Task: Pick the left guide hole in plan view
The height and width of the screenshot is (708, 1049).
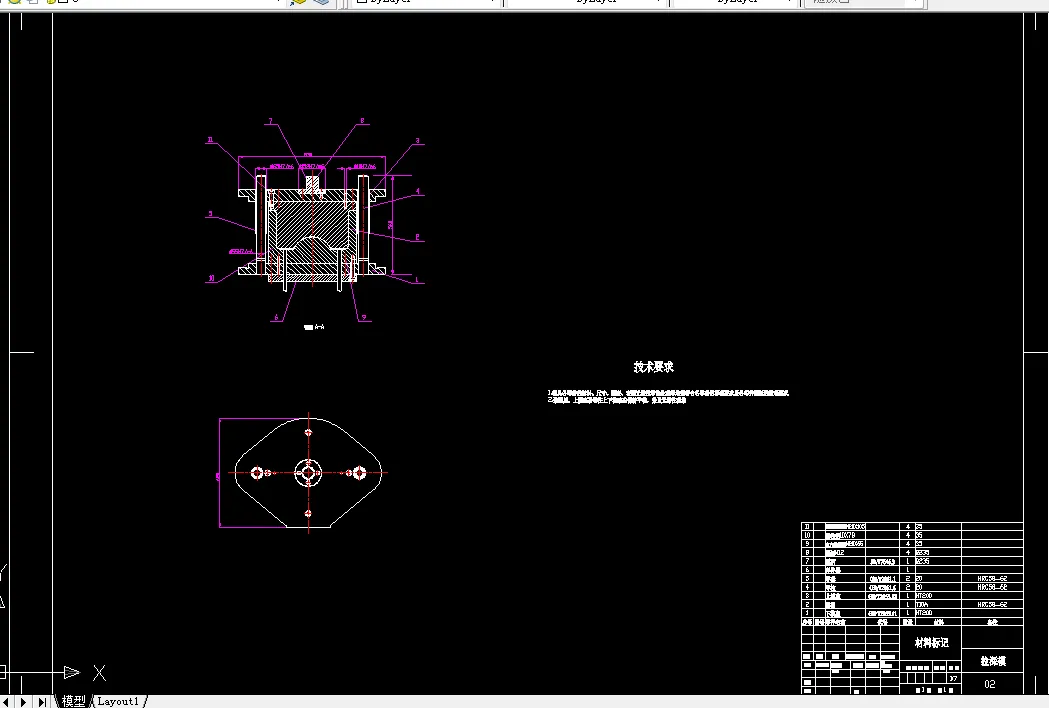Action: (x=257, y=473)
